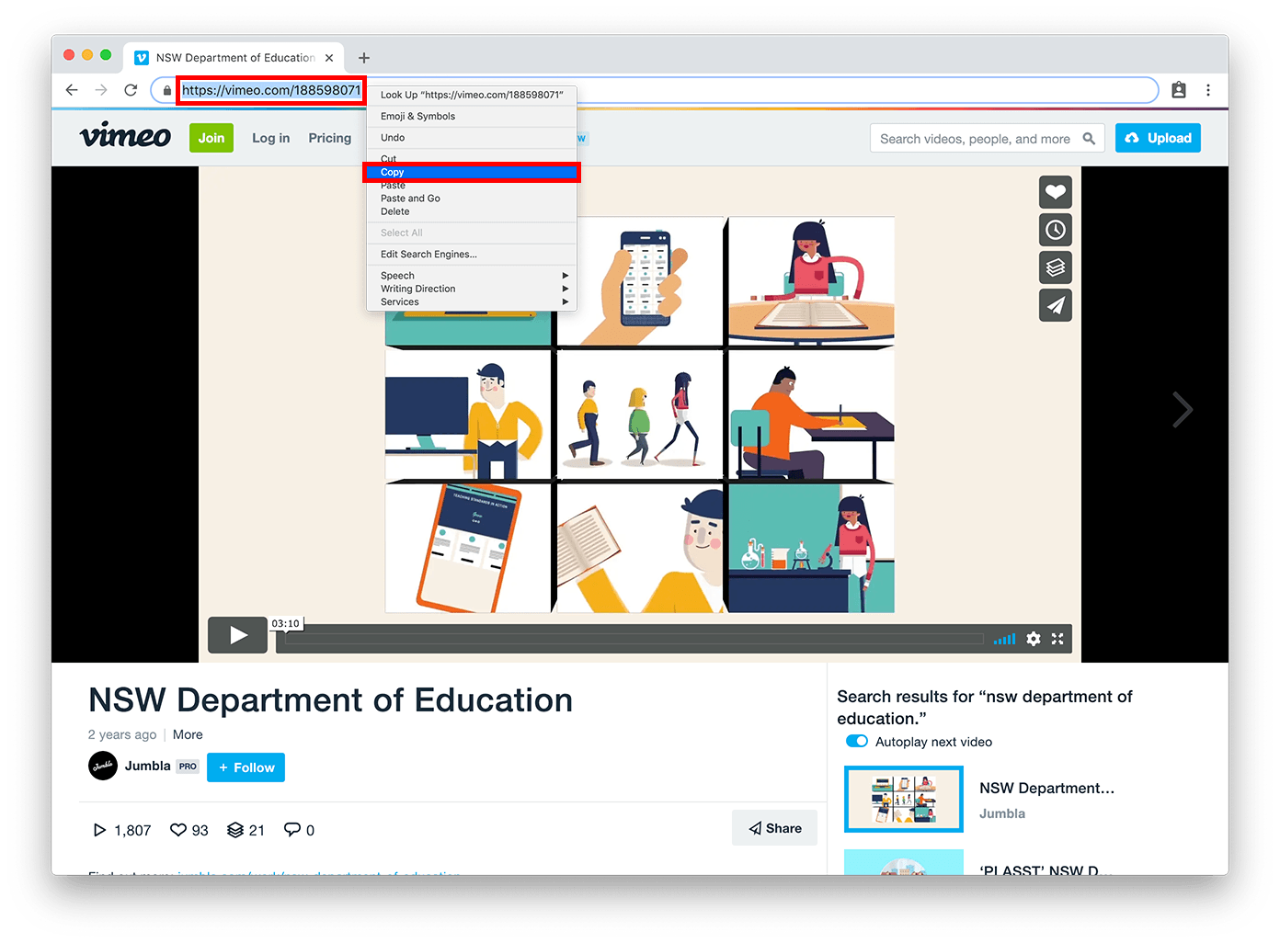Click the Jumbla avatar
This screenshot has width=1280, height=943.
(103, 766)
